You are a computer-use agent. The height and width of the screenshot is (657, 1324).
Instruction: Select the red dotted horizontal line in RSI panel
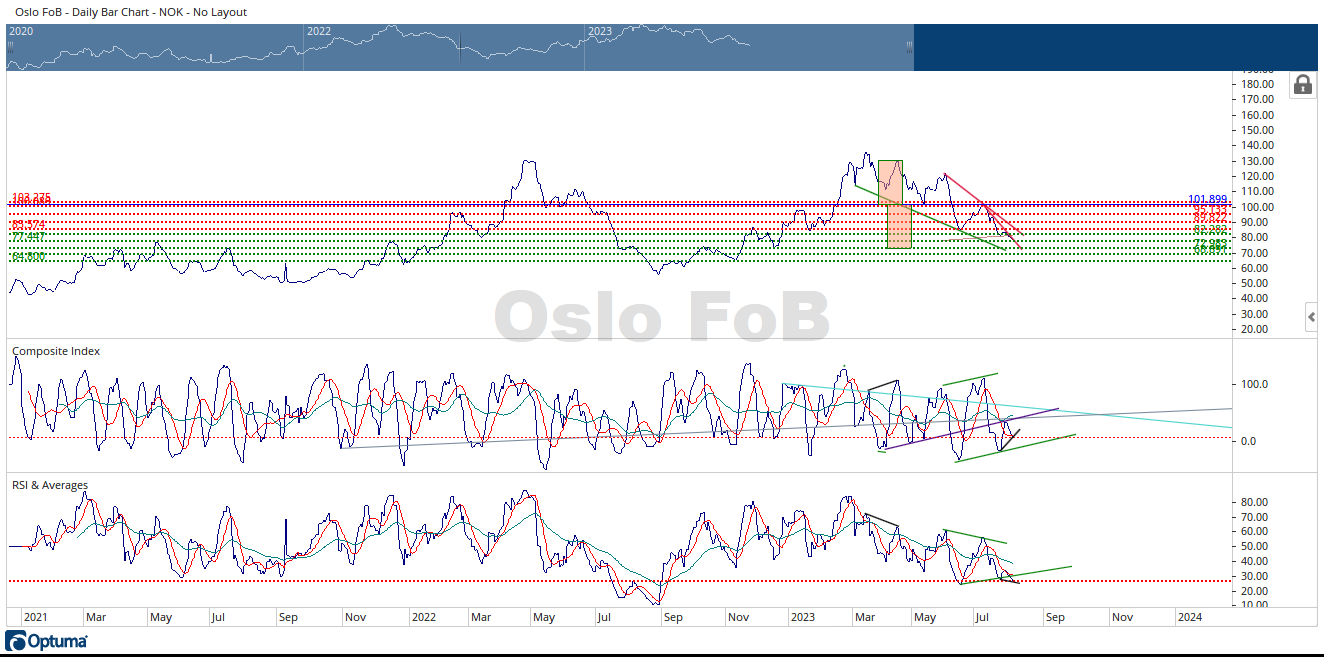(618, 581)
